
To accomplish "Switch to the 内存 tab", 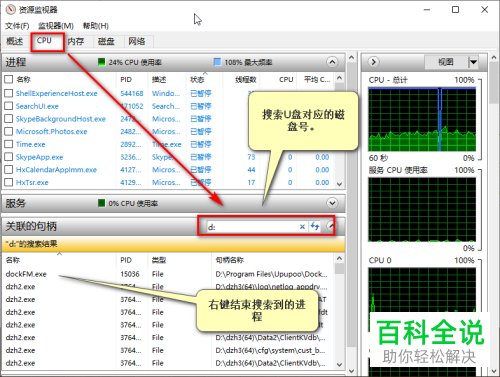I will coord(76,41).
